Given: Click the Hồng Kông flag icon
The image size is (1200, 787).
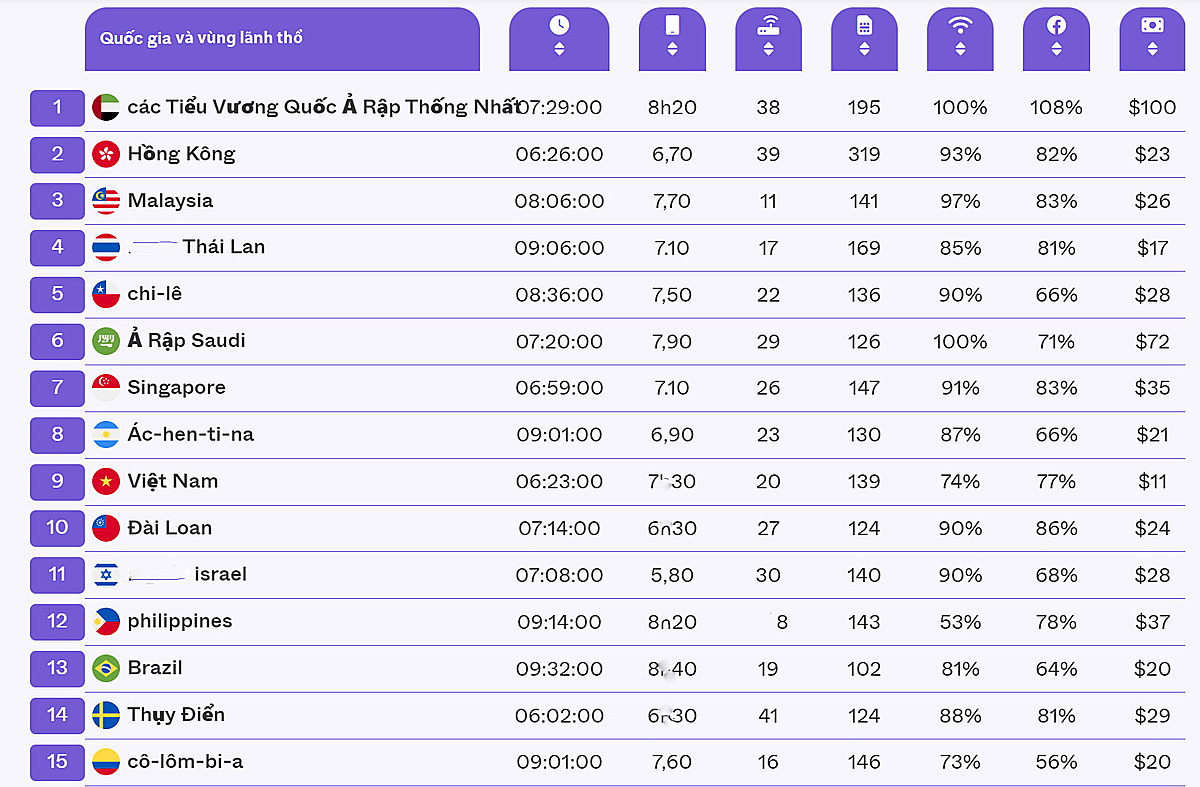Looking at the screenshot, I should (106, 154).
